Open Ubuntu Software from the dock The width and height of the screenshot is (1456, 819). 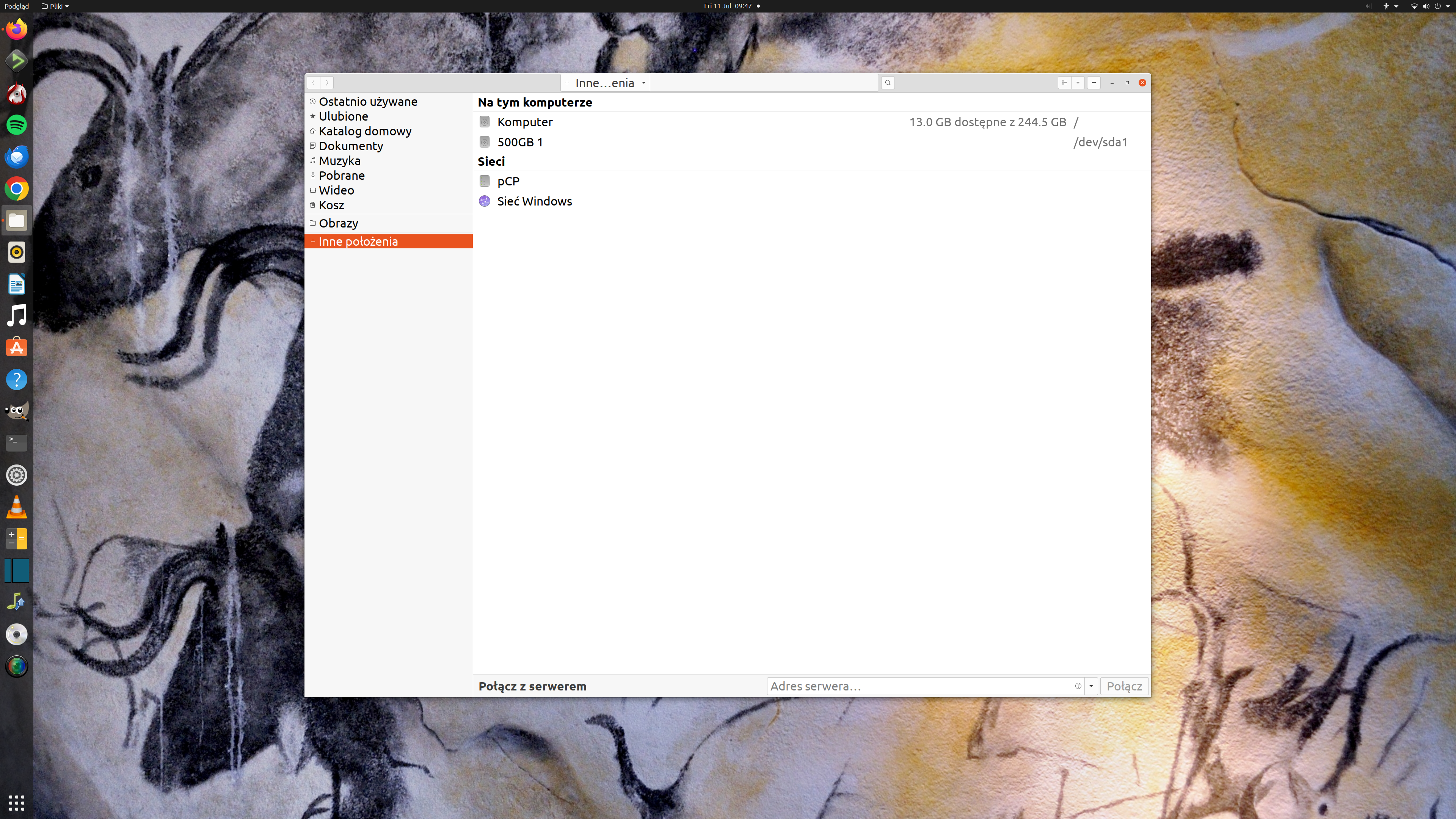(x=16, y=348)
